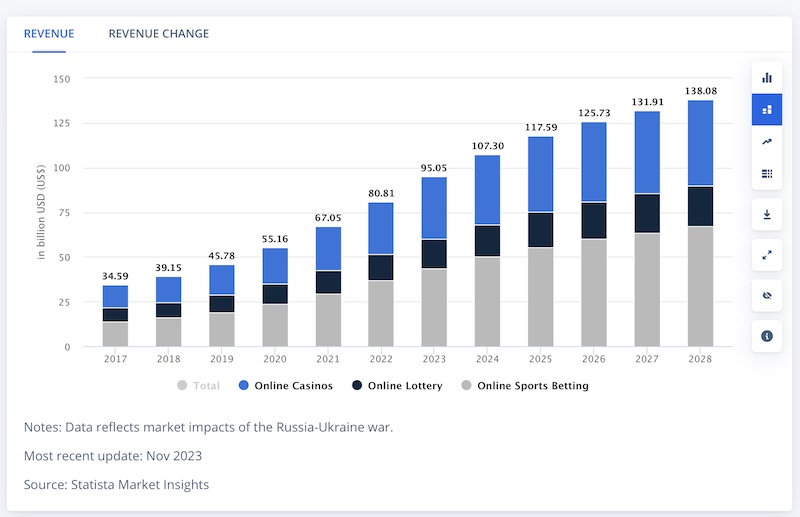Toggle the Online Casinos legend series
Viewport: 800px width, 517px height.
286,385
